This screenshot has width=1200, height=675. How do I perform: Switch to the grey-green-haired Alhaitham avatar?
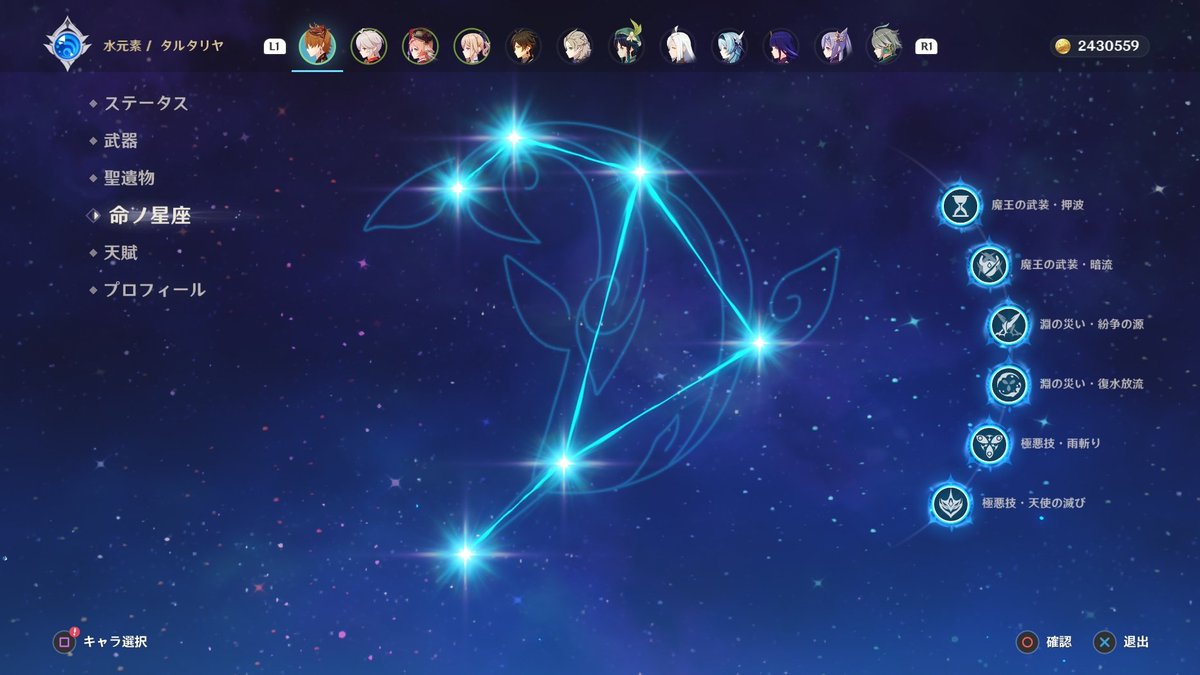[x=884, y=46]
